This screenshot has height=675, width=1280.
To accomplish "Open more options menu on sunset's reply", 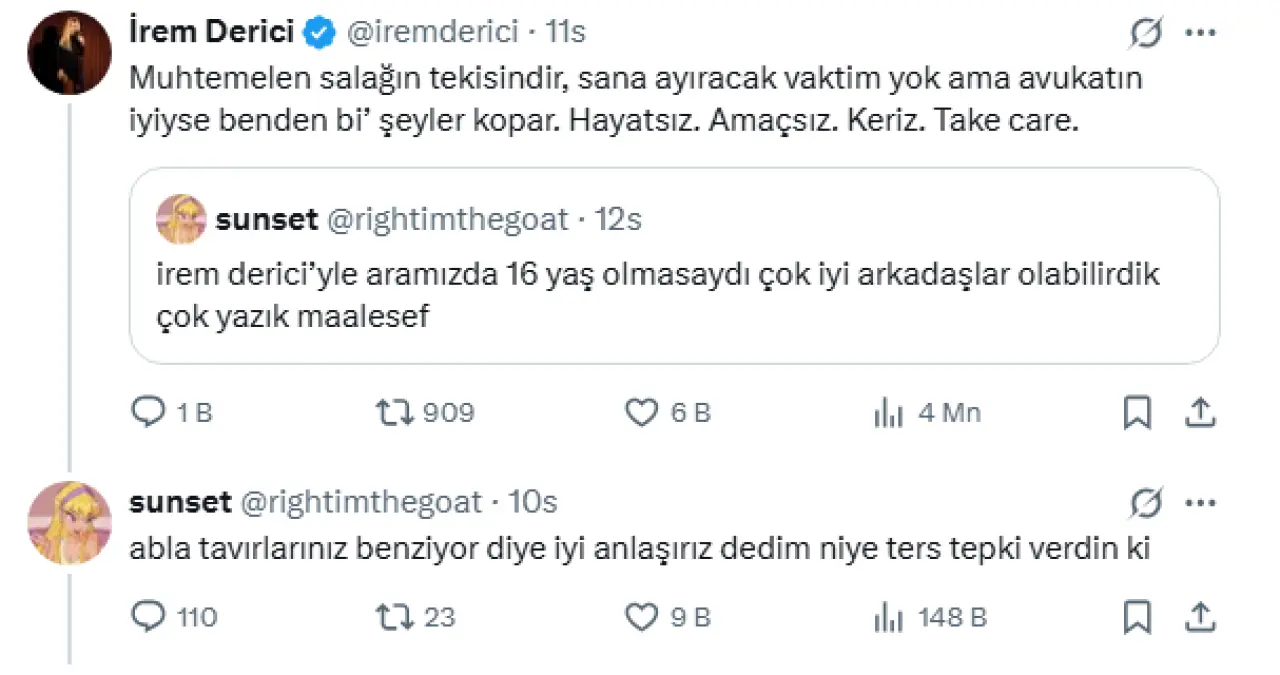I will (1200, 501).
